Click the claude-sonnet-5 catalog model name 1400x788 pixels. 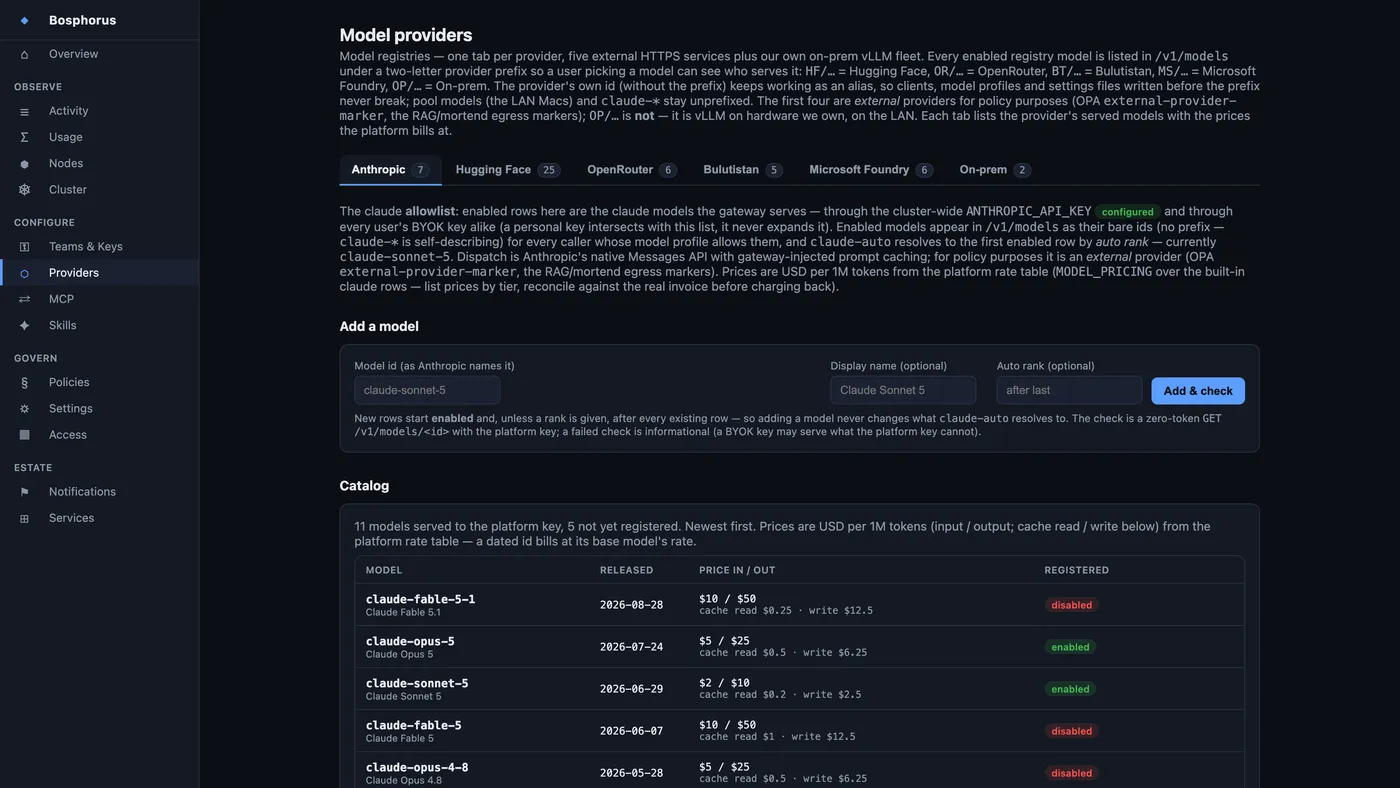417,683
